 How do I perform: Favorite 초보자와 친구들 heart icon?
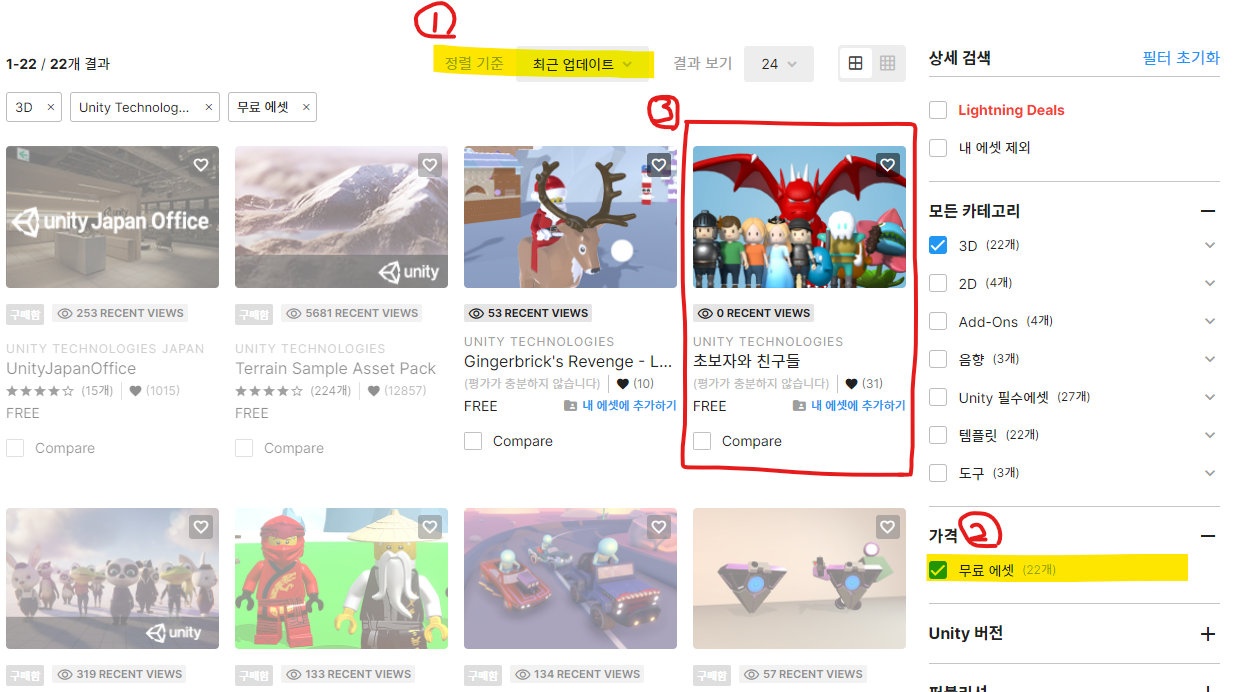pos(888,165)
